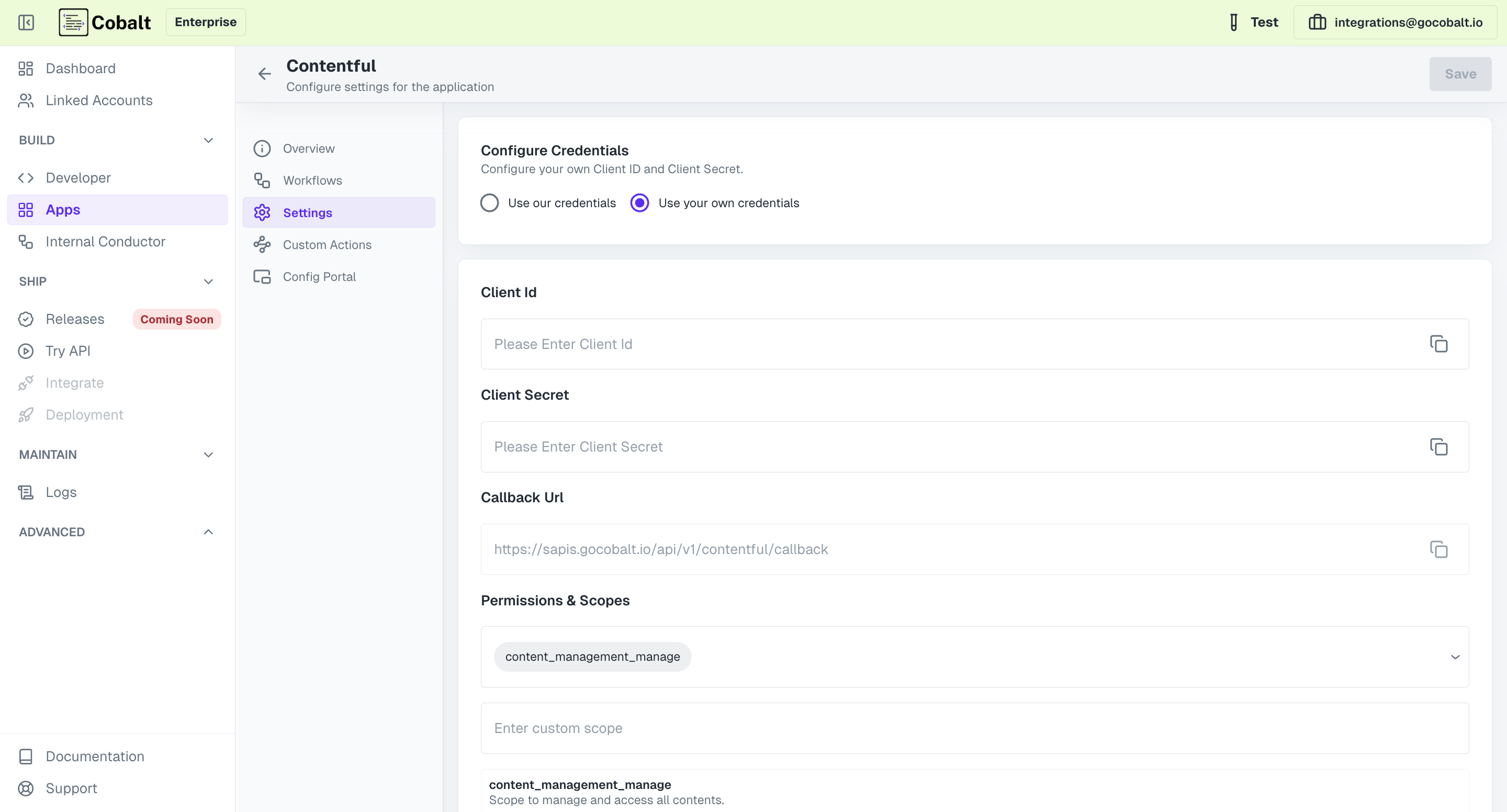Select Linked Accounts in the sidebar

tap(98, 100)
